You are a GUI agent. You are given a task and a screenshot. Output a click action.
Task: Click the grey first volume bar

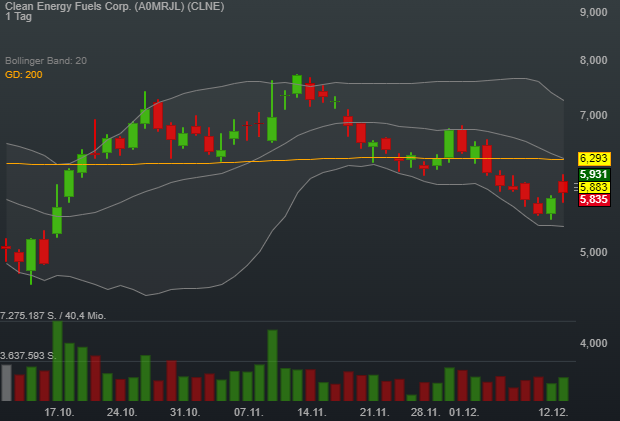[x=6, y=383]
